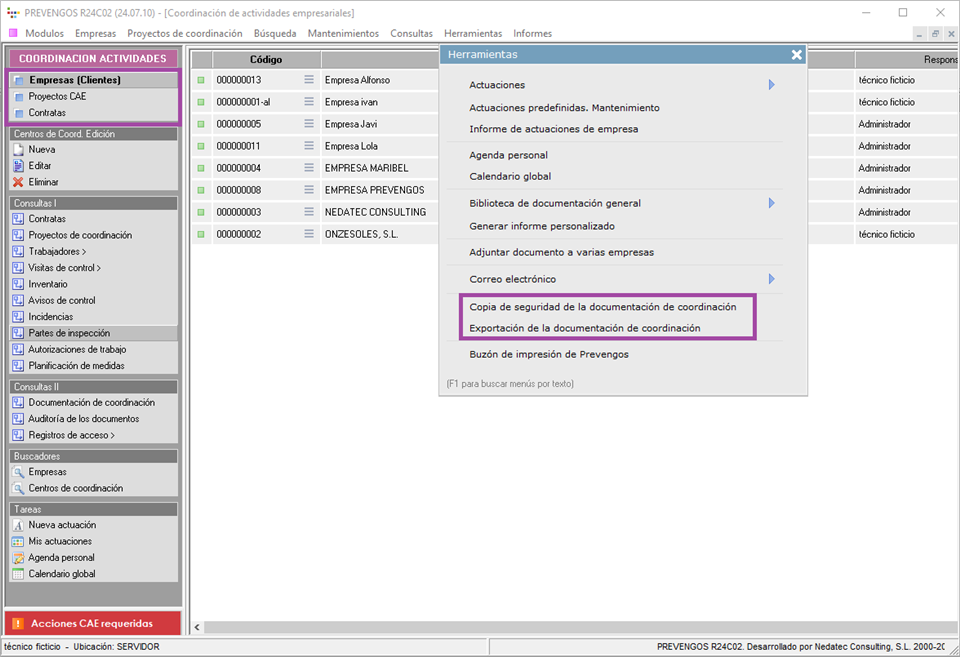Open Agenda personal task icon in sidebar
The image size is (960, 657).
tap(19, 558)
